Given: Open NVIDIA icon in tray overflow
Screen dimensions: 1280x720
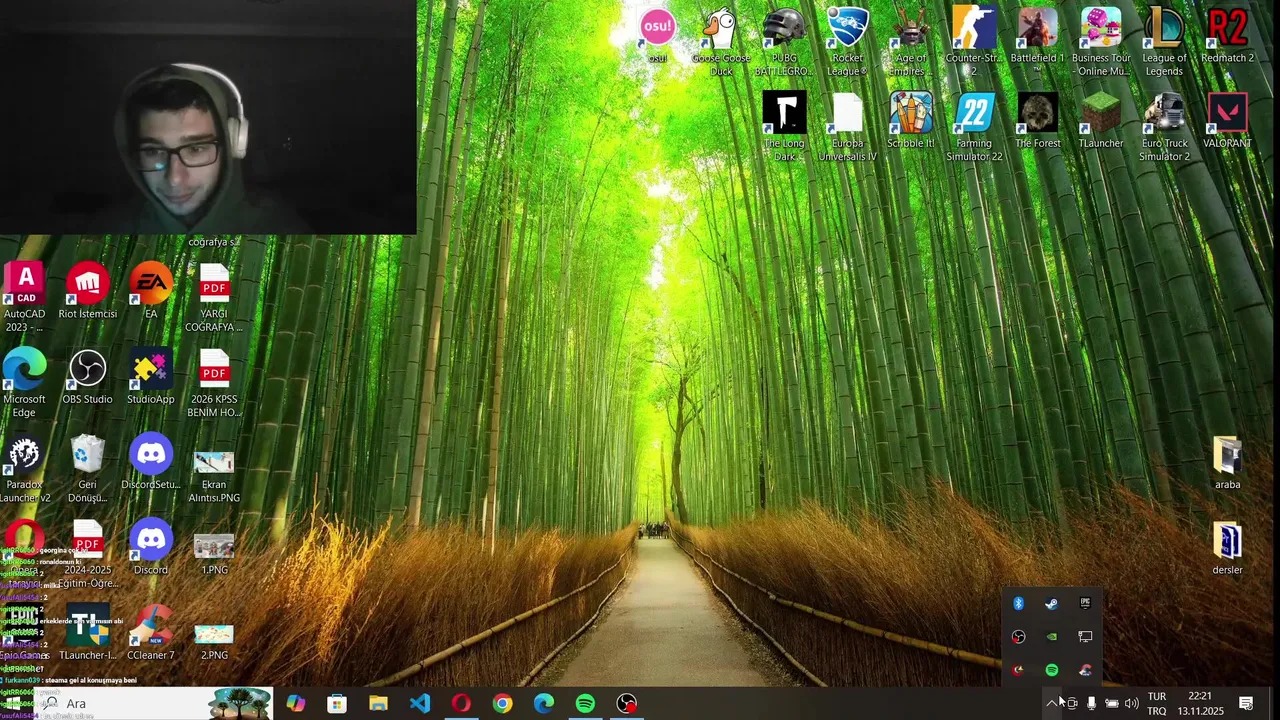Looking at the screenshot, I should point(1051,637).
